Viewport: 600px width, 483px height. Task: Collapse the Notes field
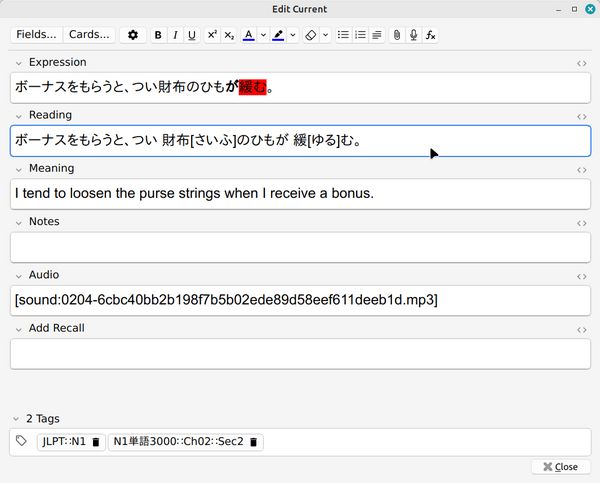point(18,222)
